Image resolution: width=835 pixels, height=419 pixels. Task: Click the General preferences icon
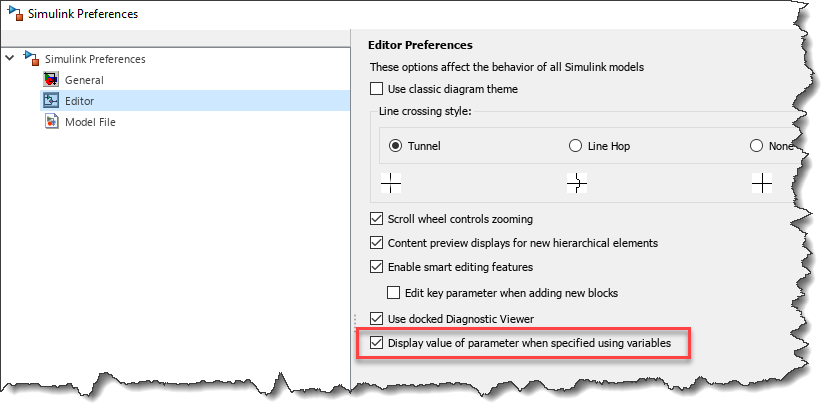pos(50,80)
